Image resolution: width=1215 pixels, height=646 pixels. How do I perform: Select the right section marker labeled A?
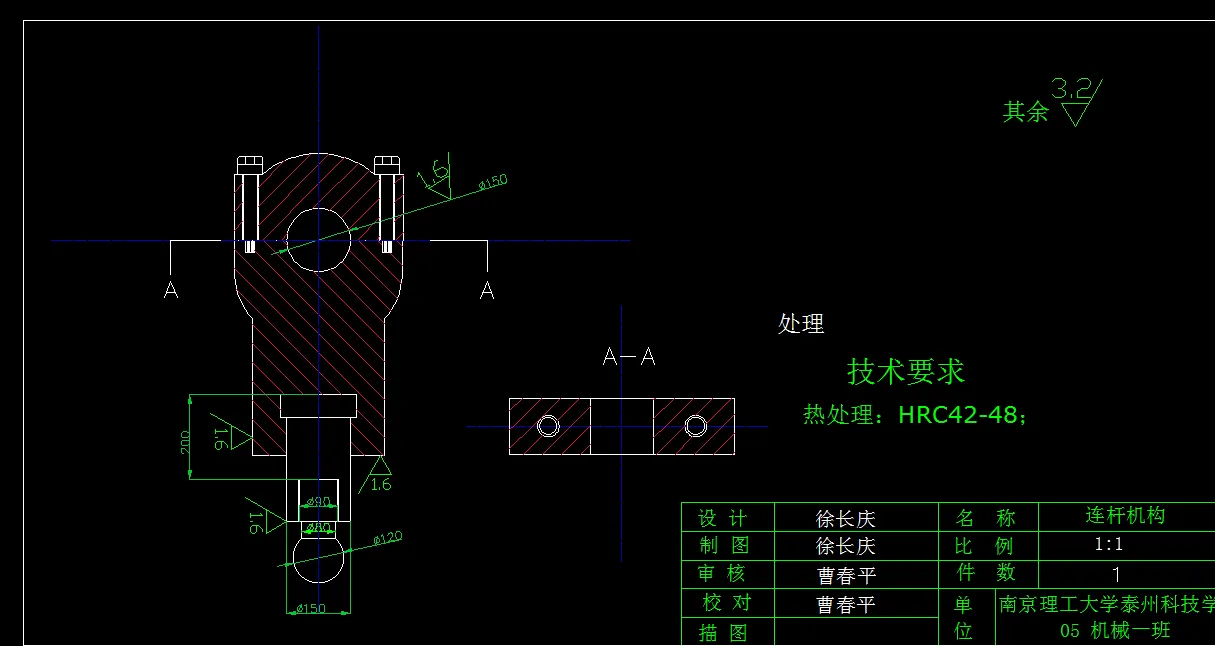pyautogui.click(x=487, y=291)
